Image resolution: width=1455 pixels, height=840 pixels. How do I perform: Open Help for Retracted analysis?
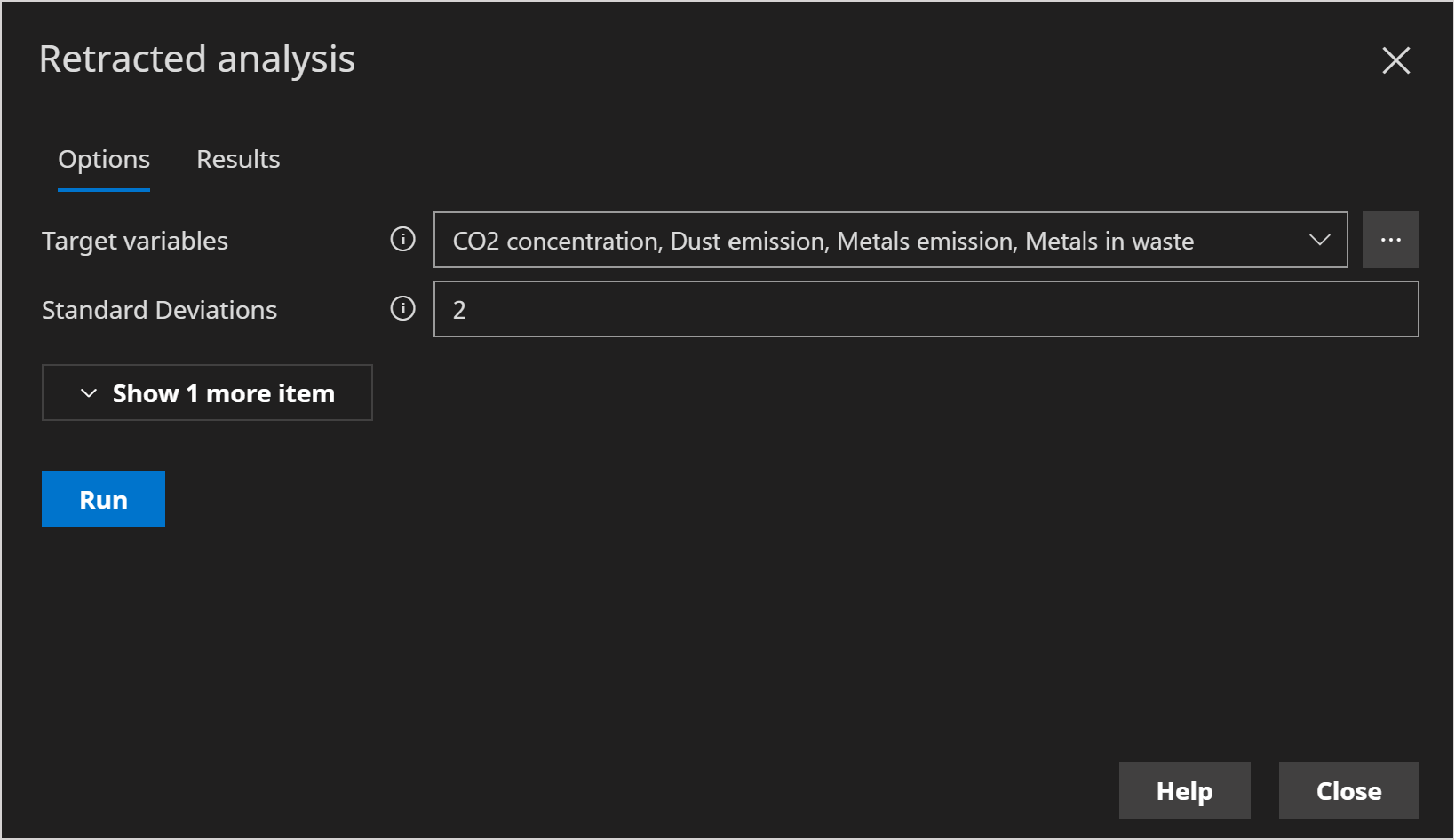pyautogui.click(x=1183, y=790)
